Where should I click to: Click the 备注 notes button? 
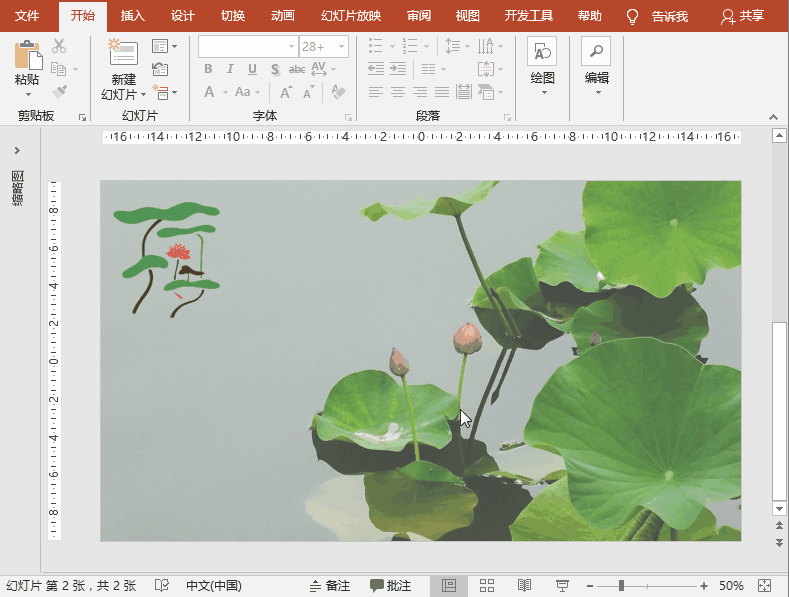pos(330,585)
